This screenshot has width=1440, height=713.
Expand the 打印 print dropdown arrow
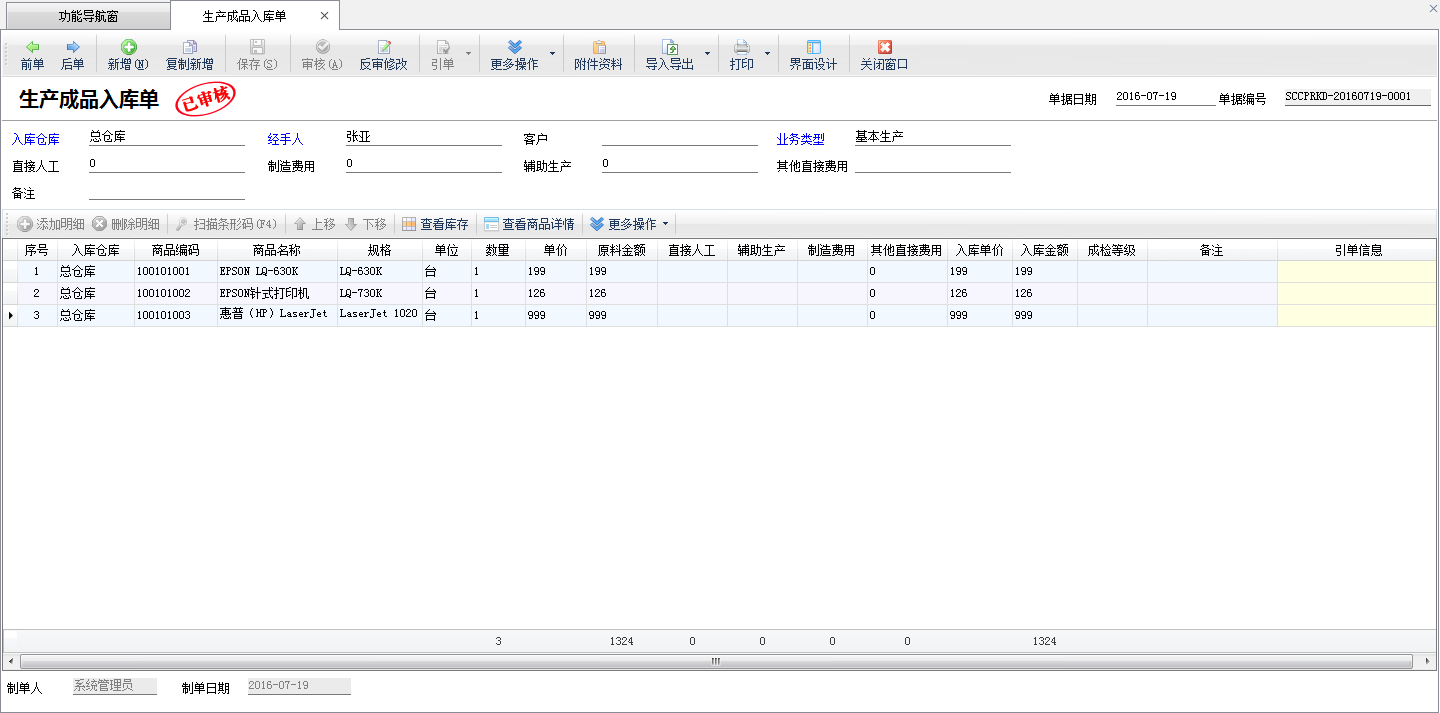click(x=767, y=54)
